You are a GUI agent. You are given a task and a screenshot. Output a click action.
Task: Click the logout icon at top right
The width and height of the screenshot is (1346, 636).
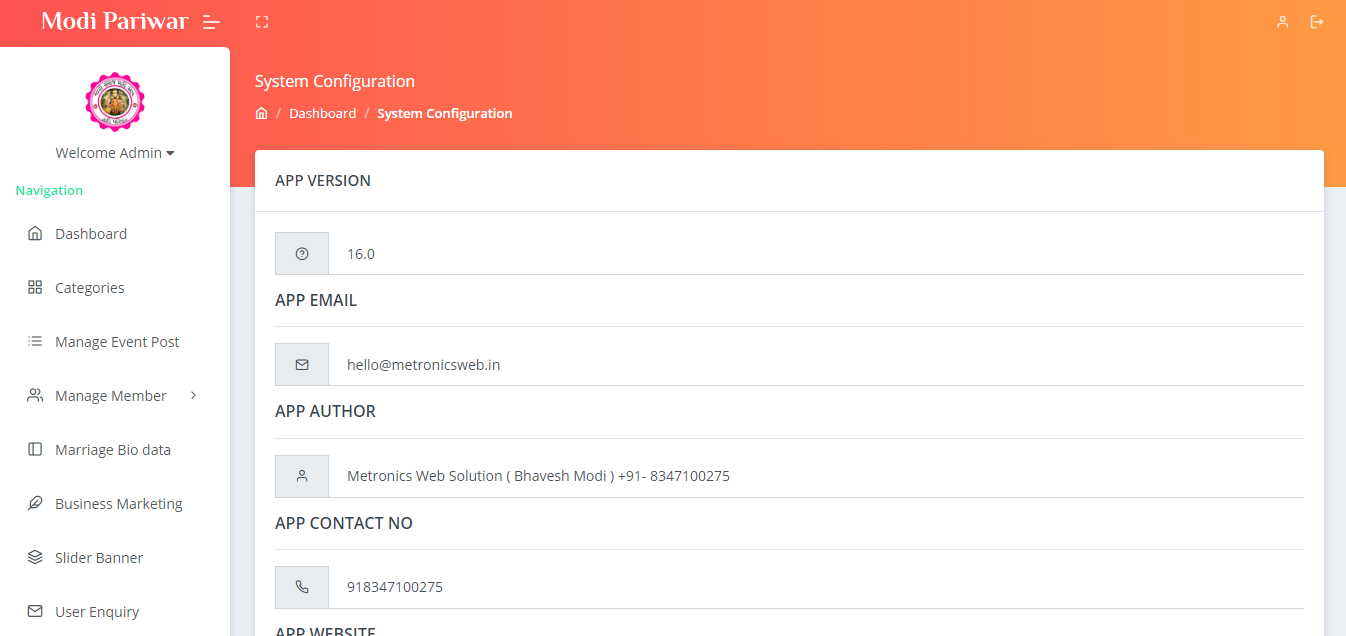click(x=1317, y=22)
